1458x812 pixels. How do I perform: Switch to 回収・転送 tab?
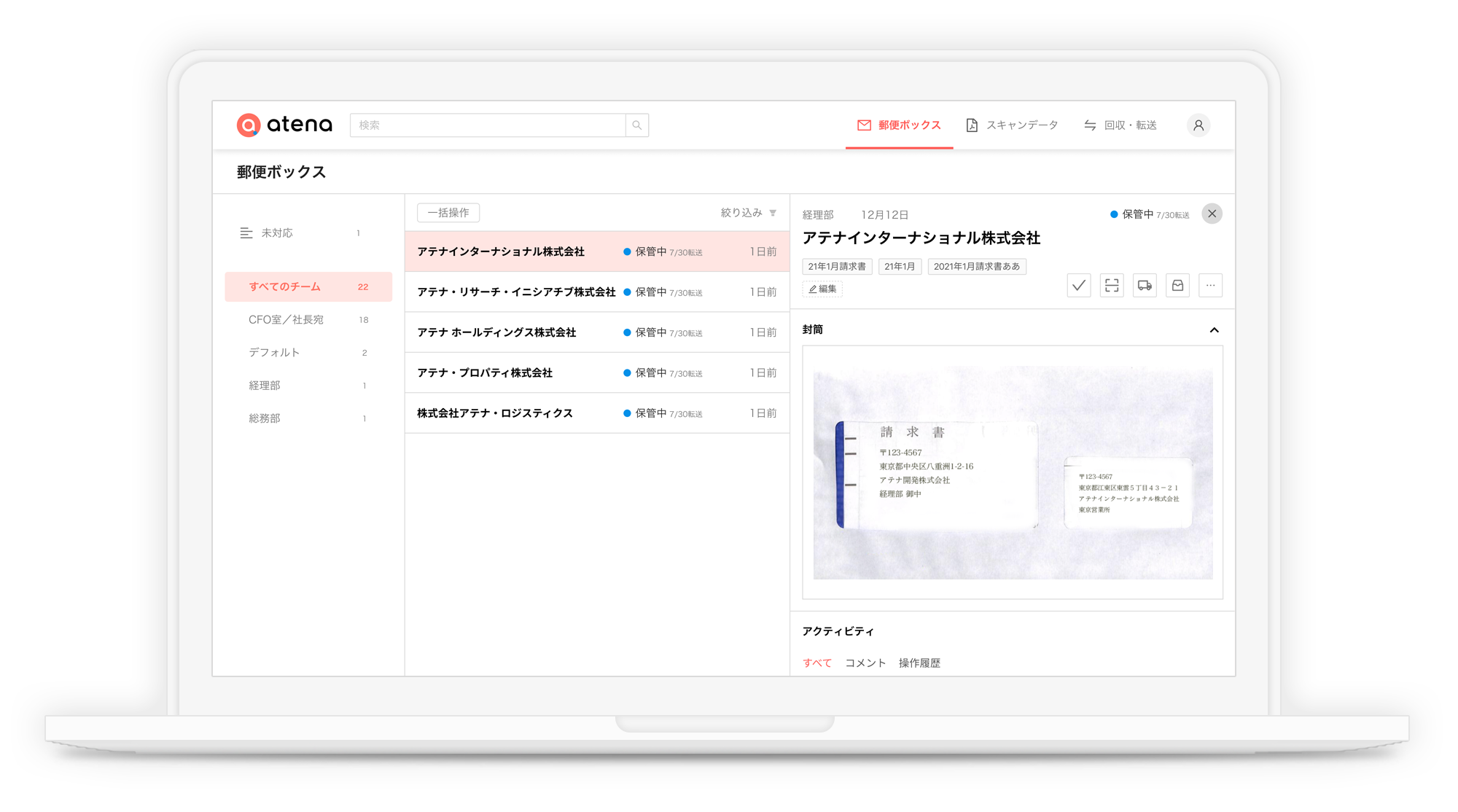tap(1120, 125)
